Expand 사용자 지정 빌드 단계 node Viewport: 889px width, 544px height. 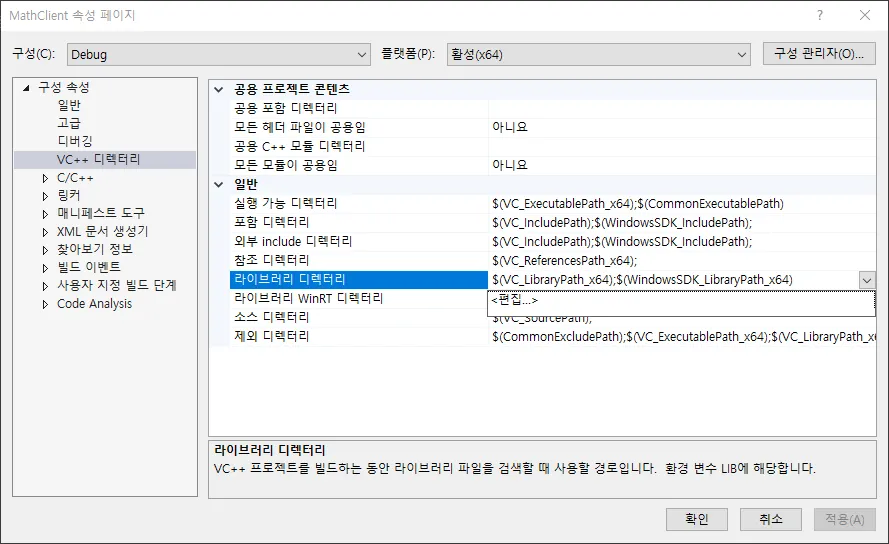click(45, 286)
